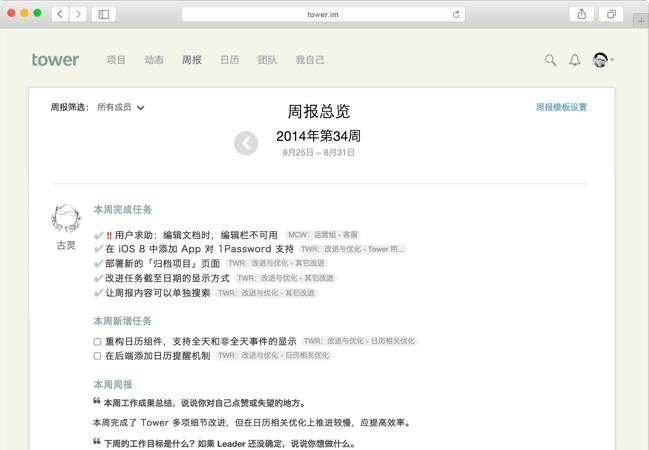This screenshot has height=450, width=649.
Task: Toggle Safari sidebar button
Action: click(x=104, y=14)
